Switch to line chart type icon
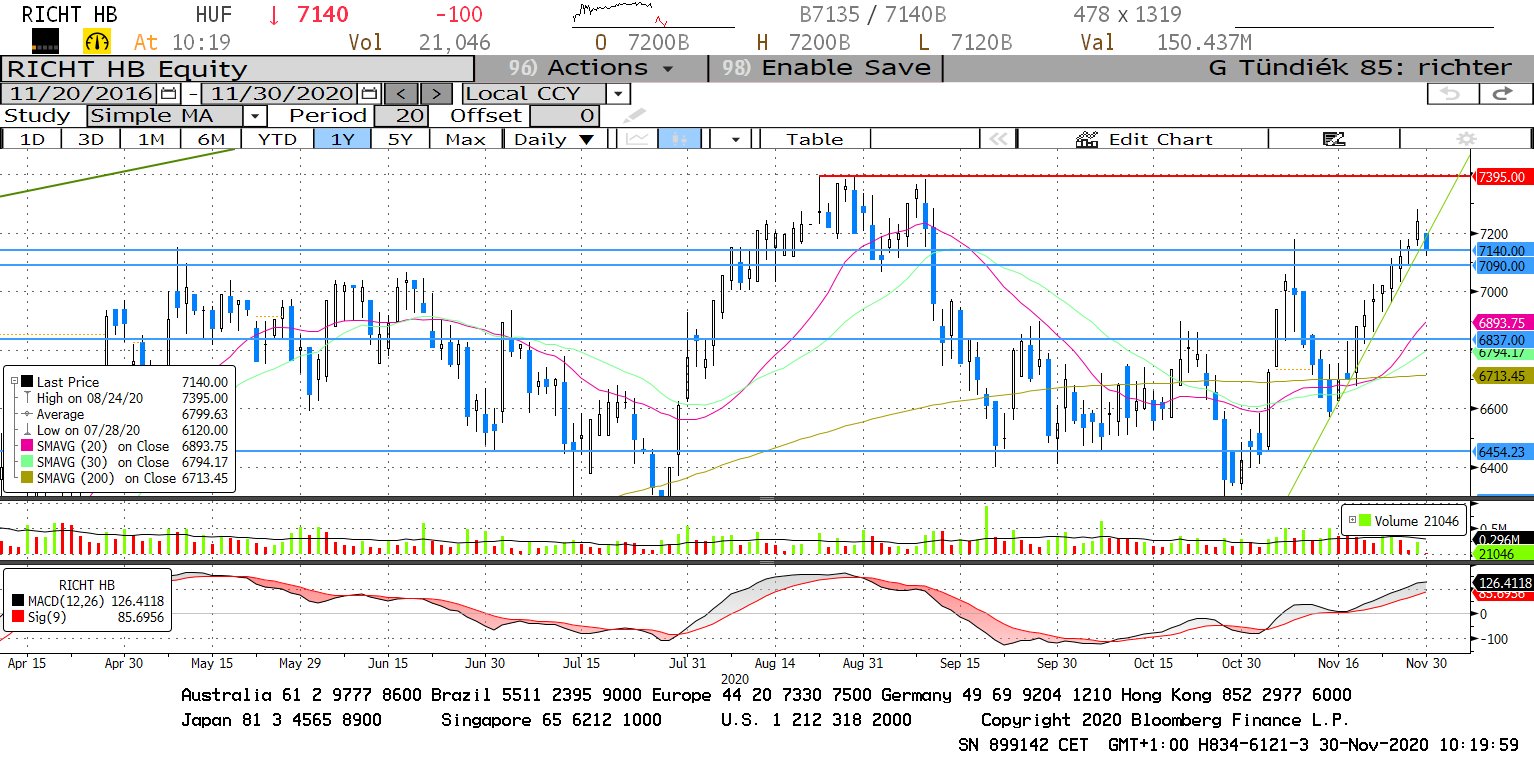This screenshot has height=774, width=1534. click(x=637, y=139)
